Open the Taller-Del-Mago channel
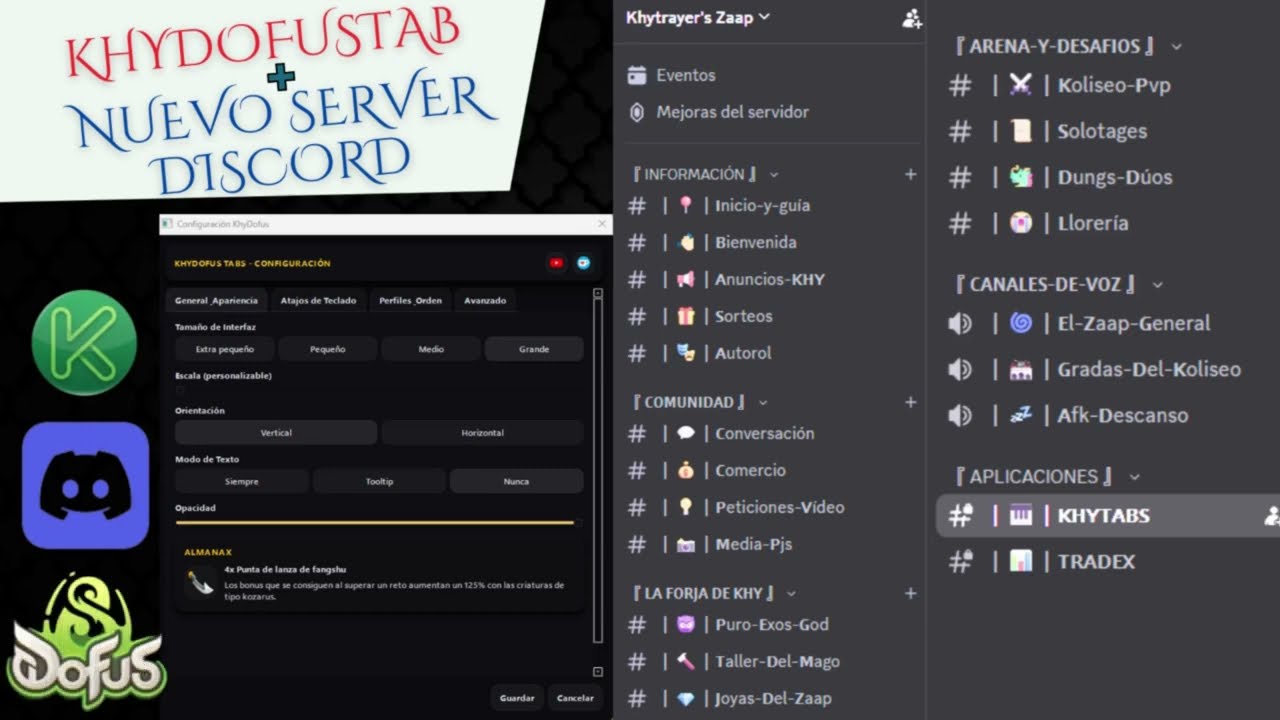Image resolution: width=1280 pixels, height=720 pixels. point(777,661)
